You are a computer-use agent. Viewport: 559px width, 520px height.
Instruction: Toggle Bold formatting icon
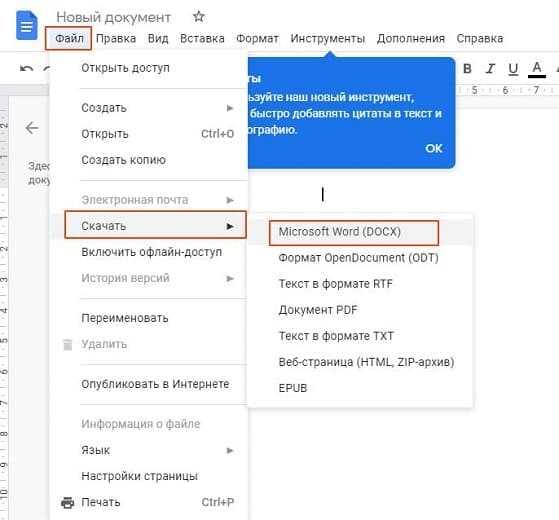click(x=467, y=68)
